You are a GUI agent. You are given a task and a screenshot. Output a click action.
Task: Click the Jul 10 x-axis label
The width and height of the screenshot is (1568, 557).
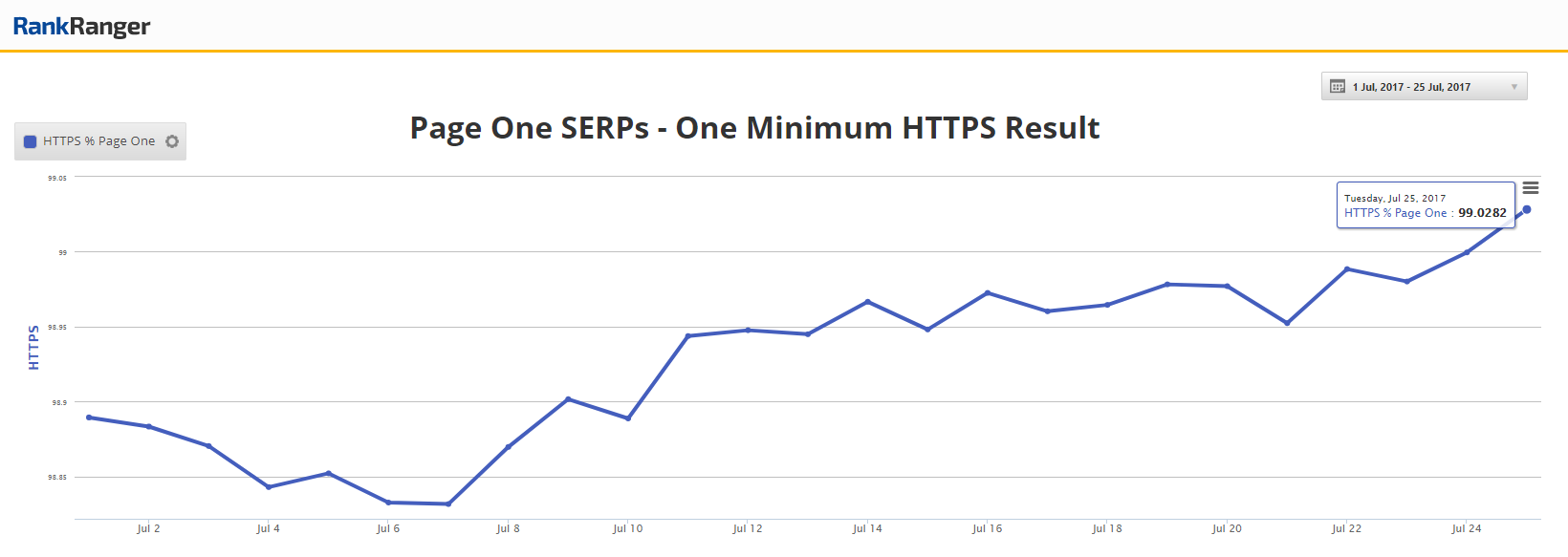(627, 528)
